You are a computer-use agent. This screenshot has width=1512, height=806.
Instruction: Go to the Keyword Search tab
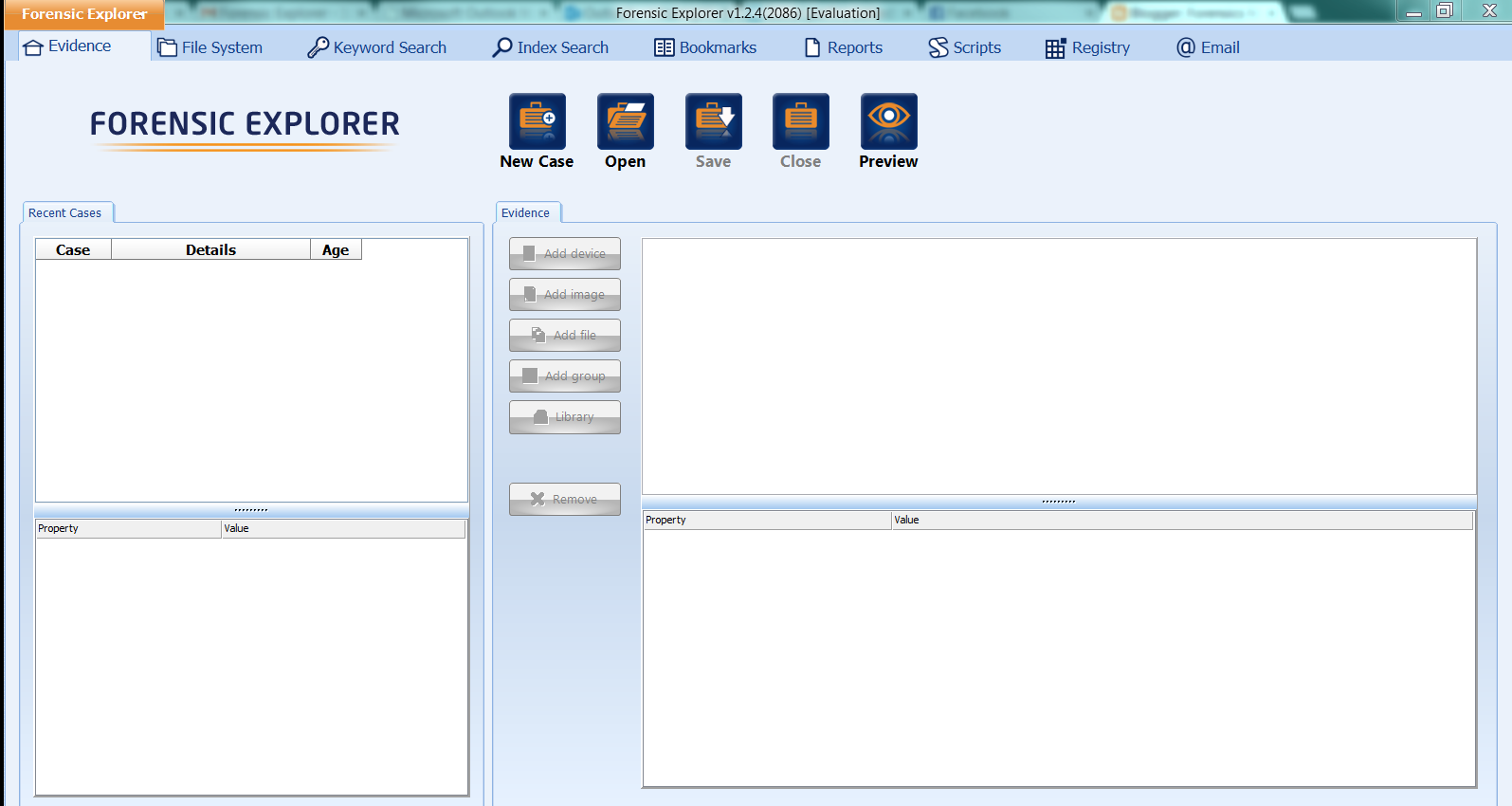click(377, 47)
